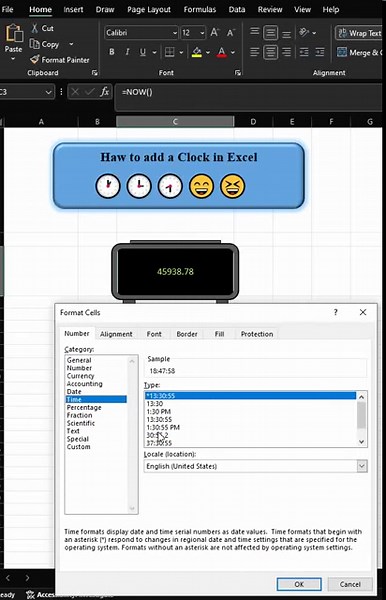
Task: Click the Increase Indent icon
Action: click(320, 52)
